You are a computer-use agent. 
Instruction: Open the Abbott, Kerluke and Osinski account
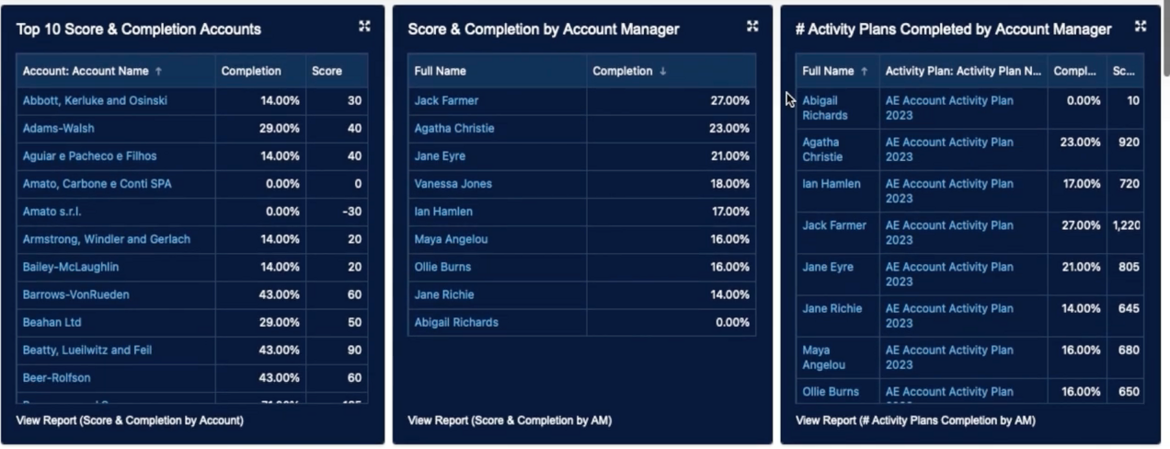[x=95, y=101]
